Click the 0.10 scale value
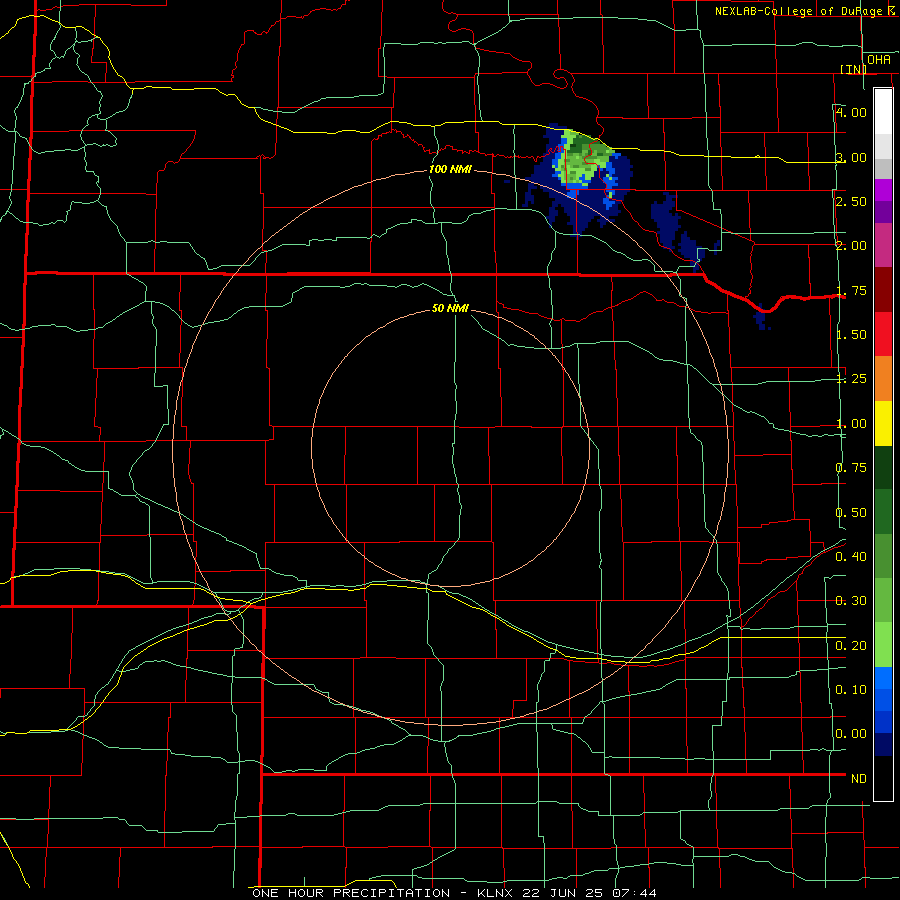 click(851, 690)
